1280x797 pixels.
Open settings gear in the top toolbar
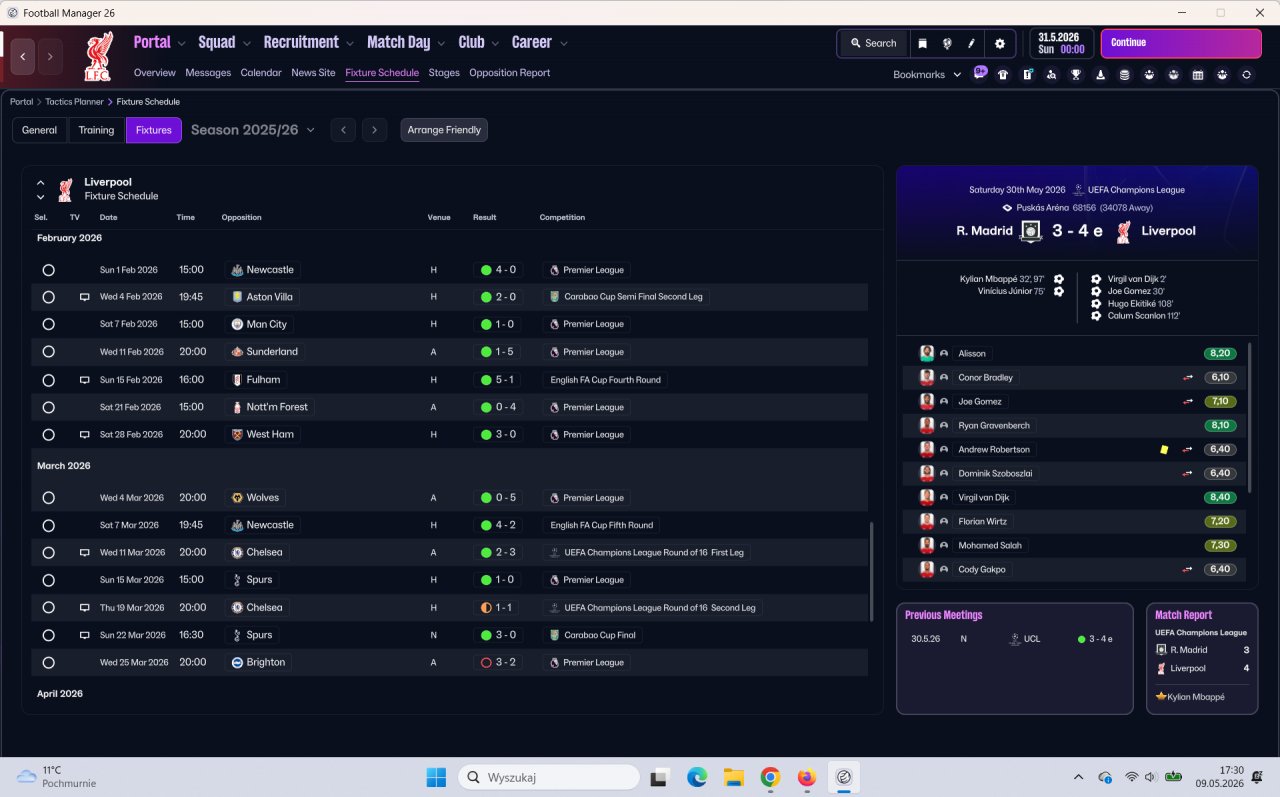(1000, 43)
